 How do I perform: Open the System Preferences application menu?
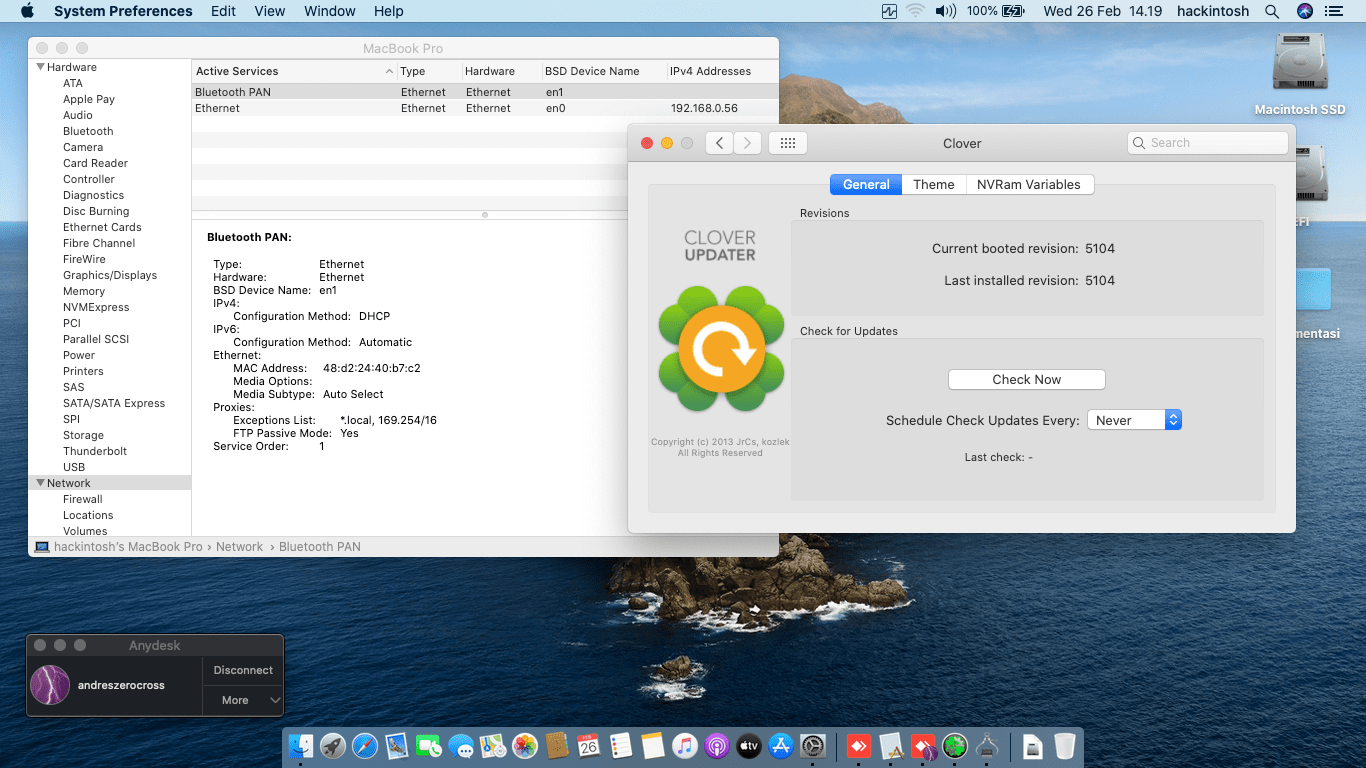(123, 11)
